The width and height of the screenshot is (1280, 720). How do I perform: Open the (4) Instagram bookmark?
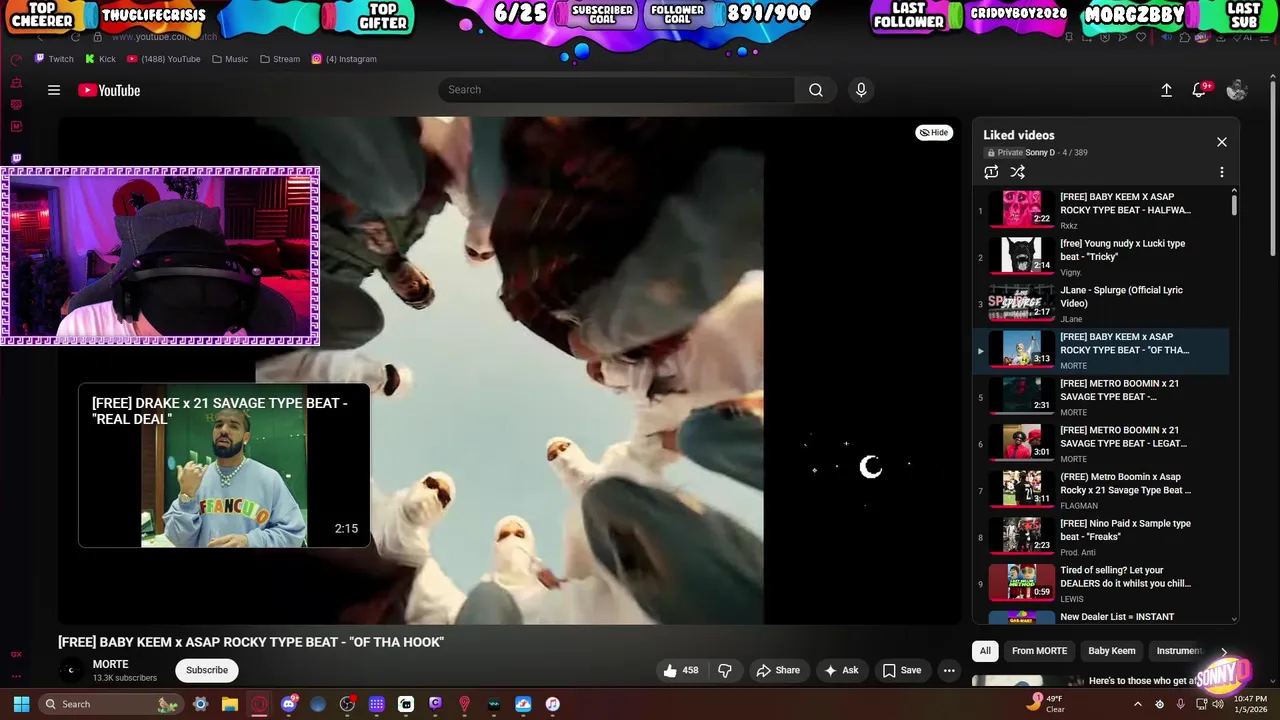344,59
